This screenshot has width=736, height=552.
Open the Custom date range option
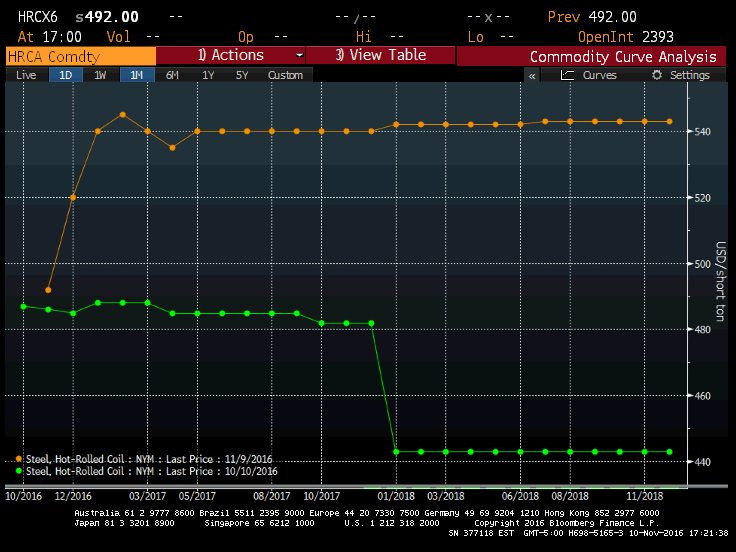click(x=285, y=75)
